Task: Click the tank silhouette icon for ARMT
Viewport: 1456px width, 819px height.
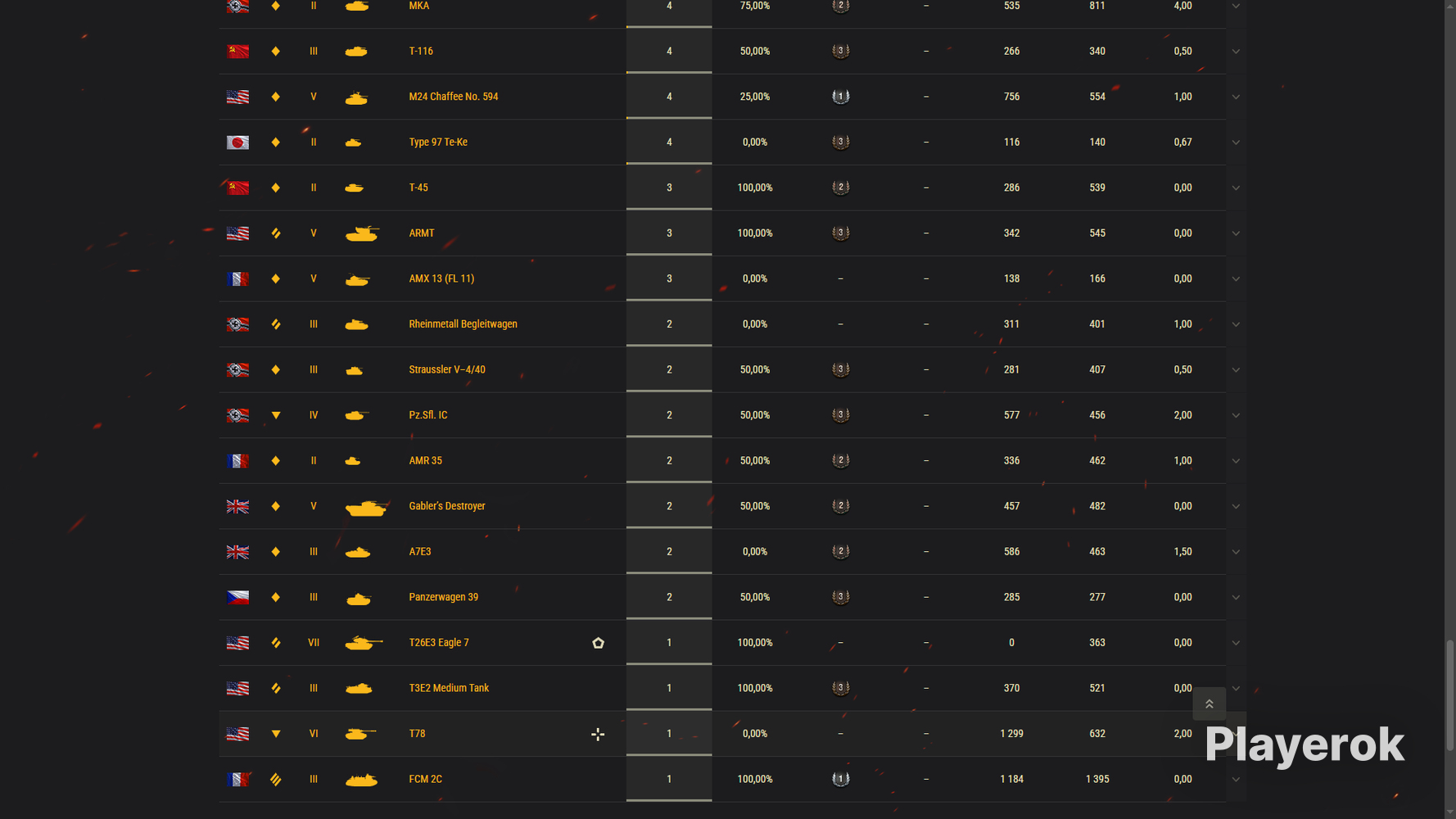Action: coord(362,233)
